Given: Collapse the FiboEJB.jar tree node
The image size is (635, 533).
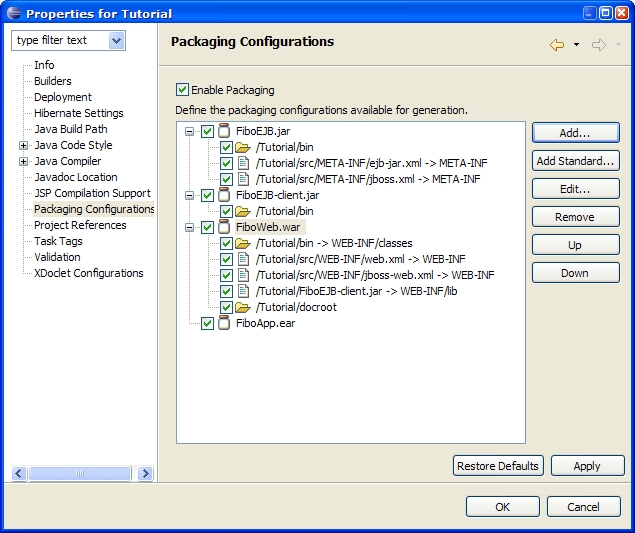Looking at the screenshot, I should tap(190, 131).
